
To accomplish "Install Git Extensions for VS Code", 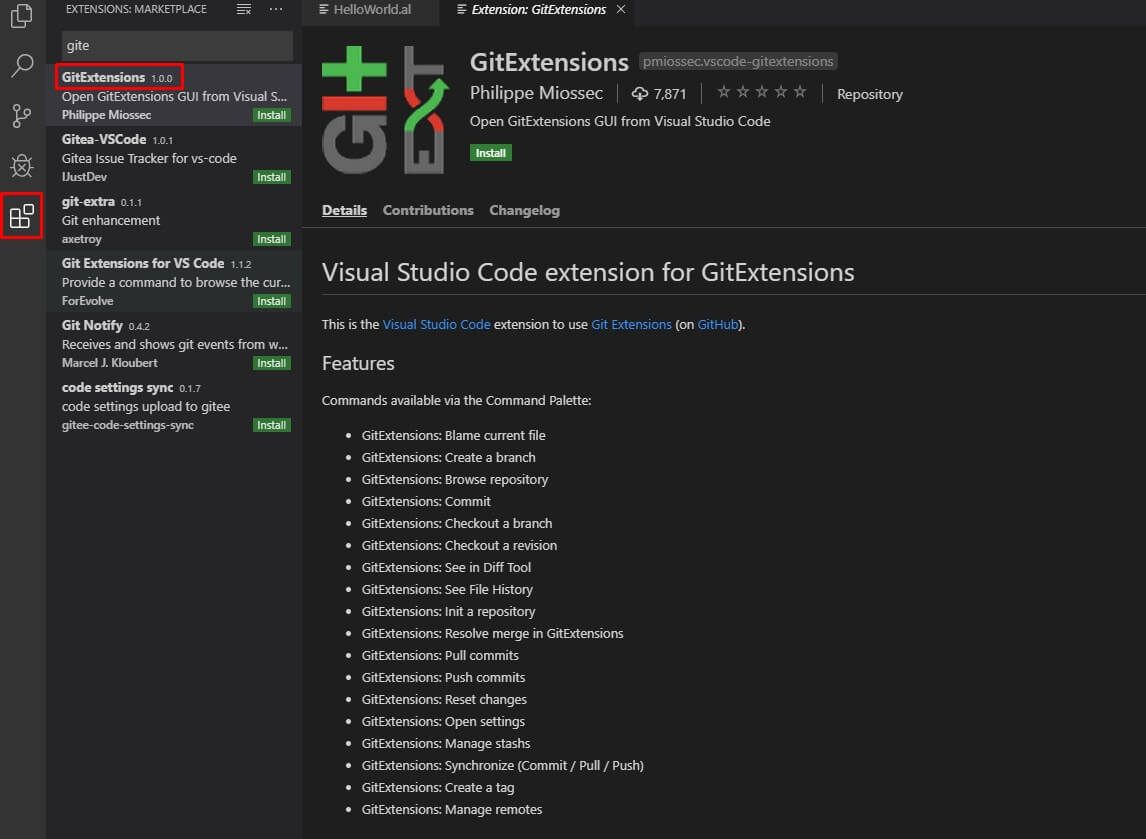I will coord(272,302).
